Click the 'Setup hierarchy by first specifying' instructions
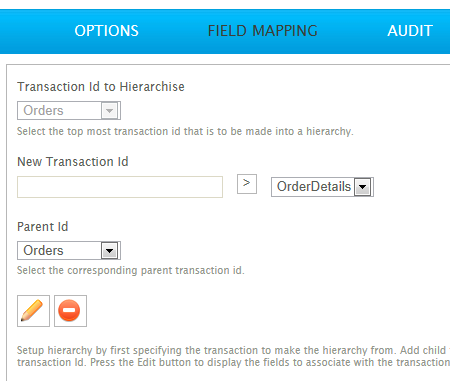 (233, 350)
